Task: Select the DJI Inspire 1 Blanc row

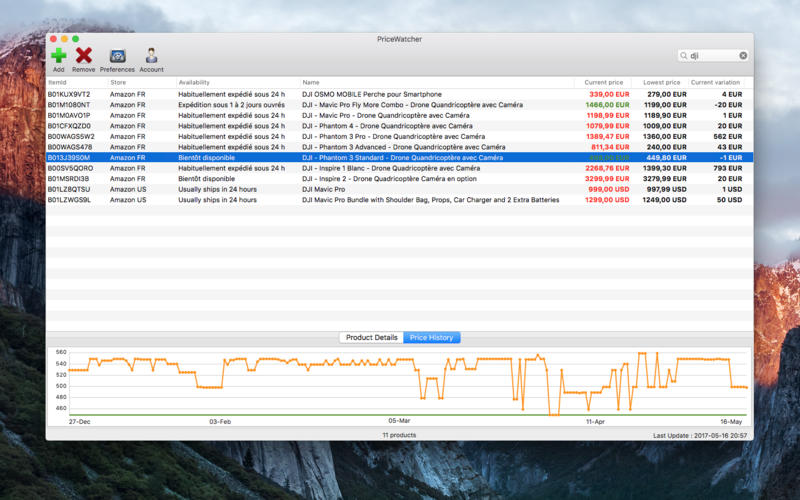Action: coord(399,168)
